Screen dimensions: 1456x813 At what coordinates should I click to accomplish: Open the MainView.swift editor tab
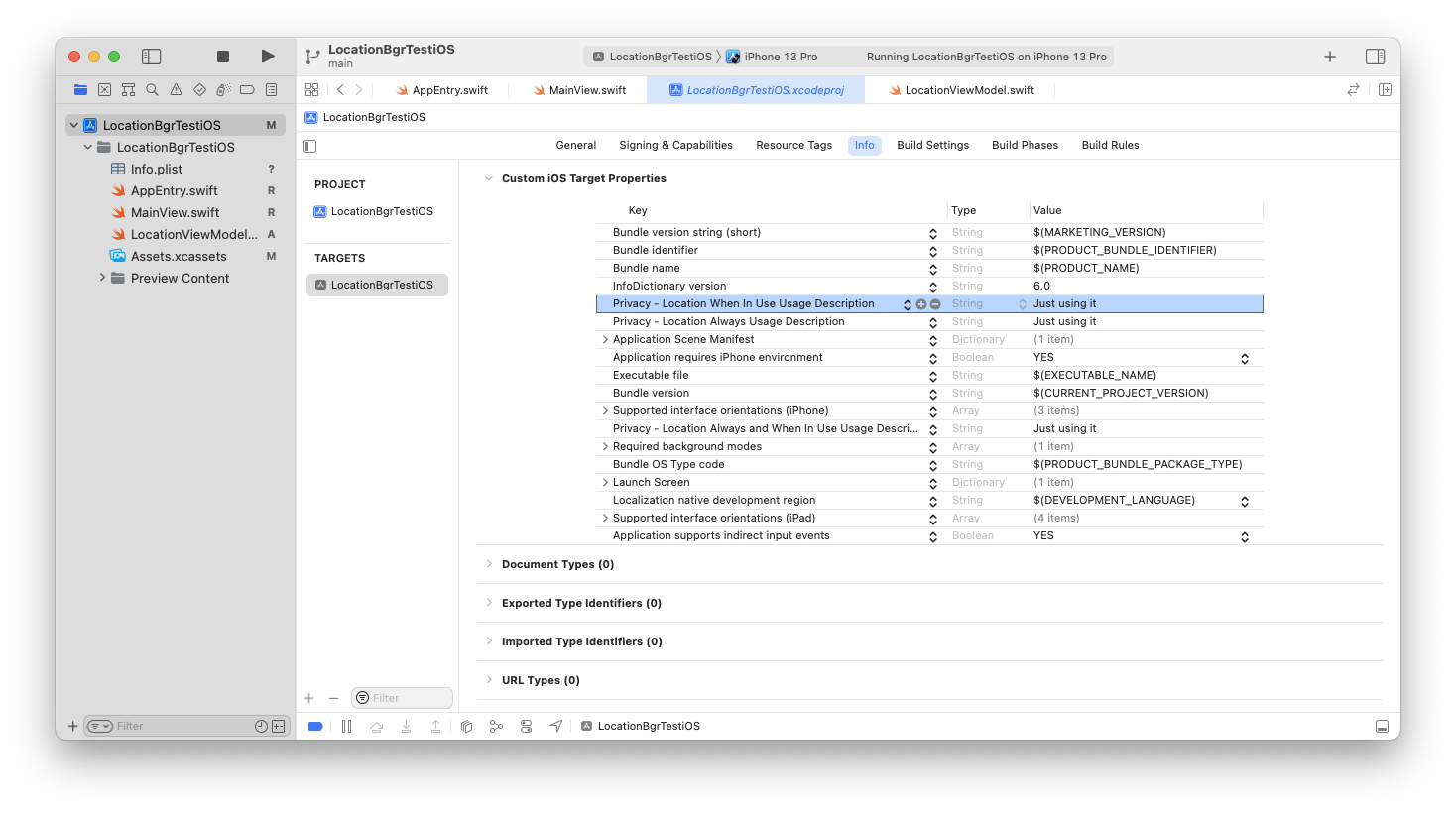[579, 90]
